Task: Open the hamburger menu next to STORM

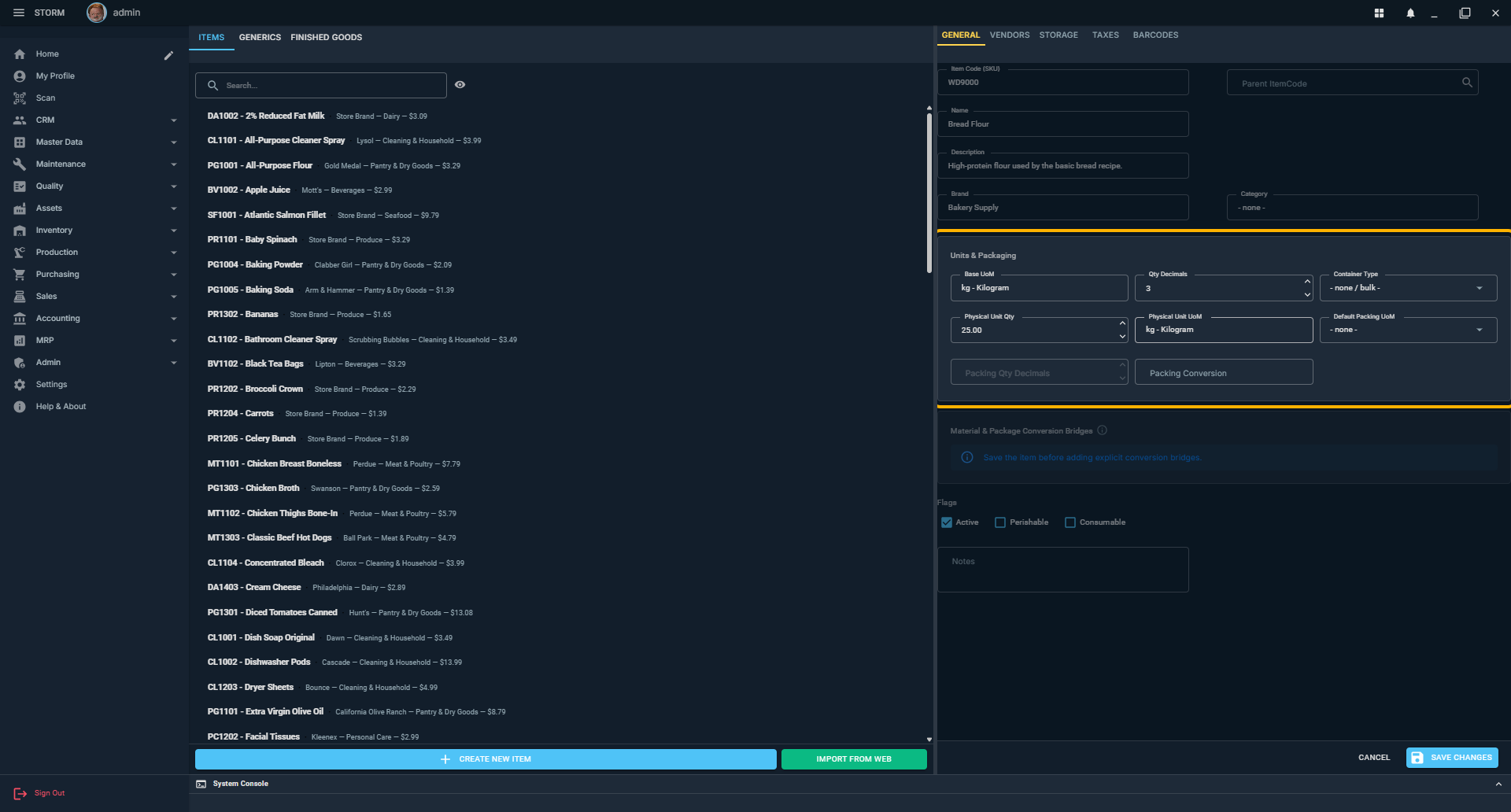Action: click(19, 13)
